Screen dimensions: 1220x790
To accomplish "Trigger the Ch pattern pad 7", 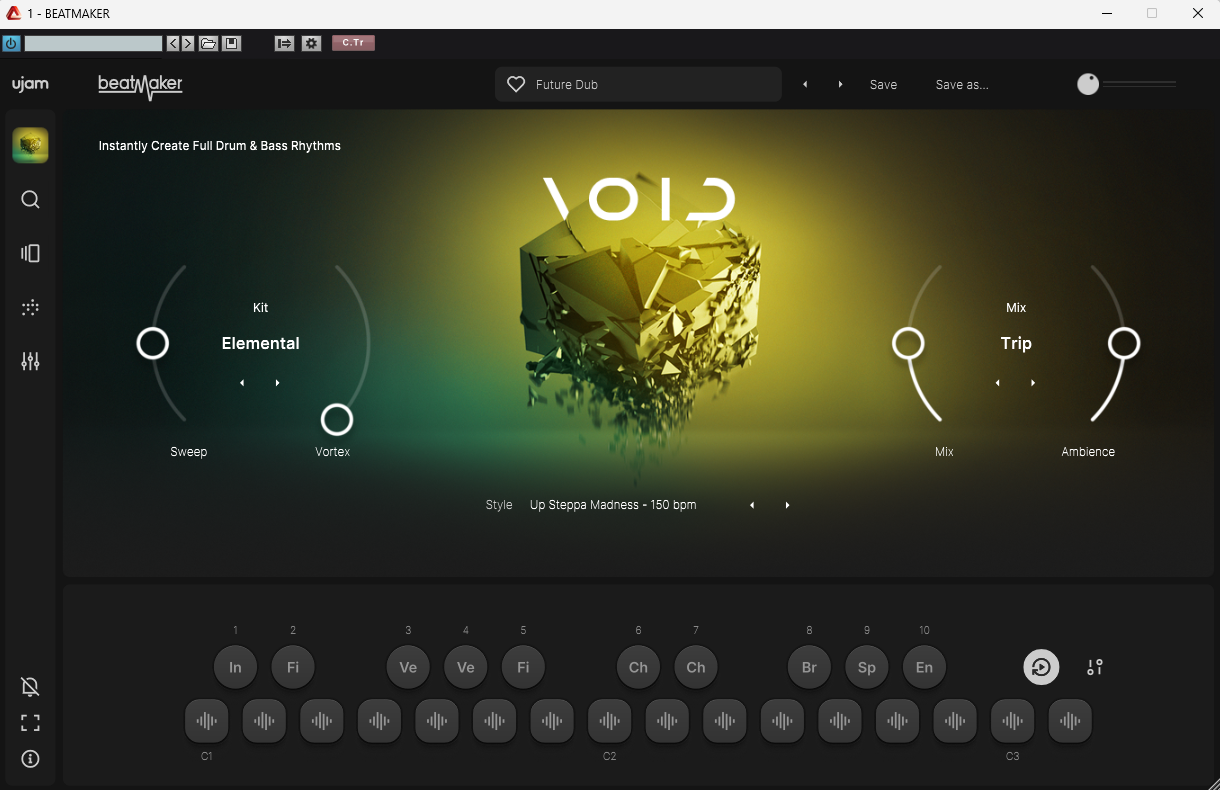I will click(696, 667).
